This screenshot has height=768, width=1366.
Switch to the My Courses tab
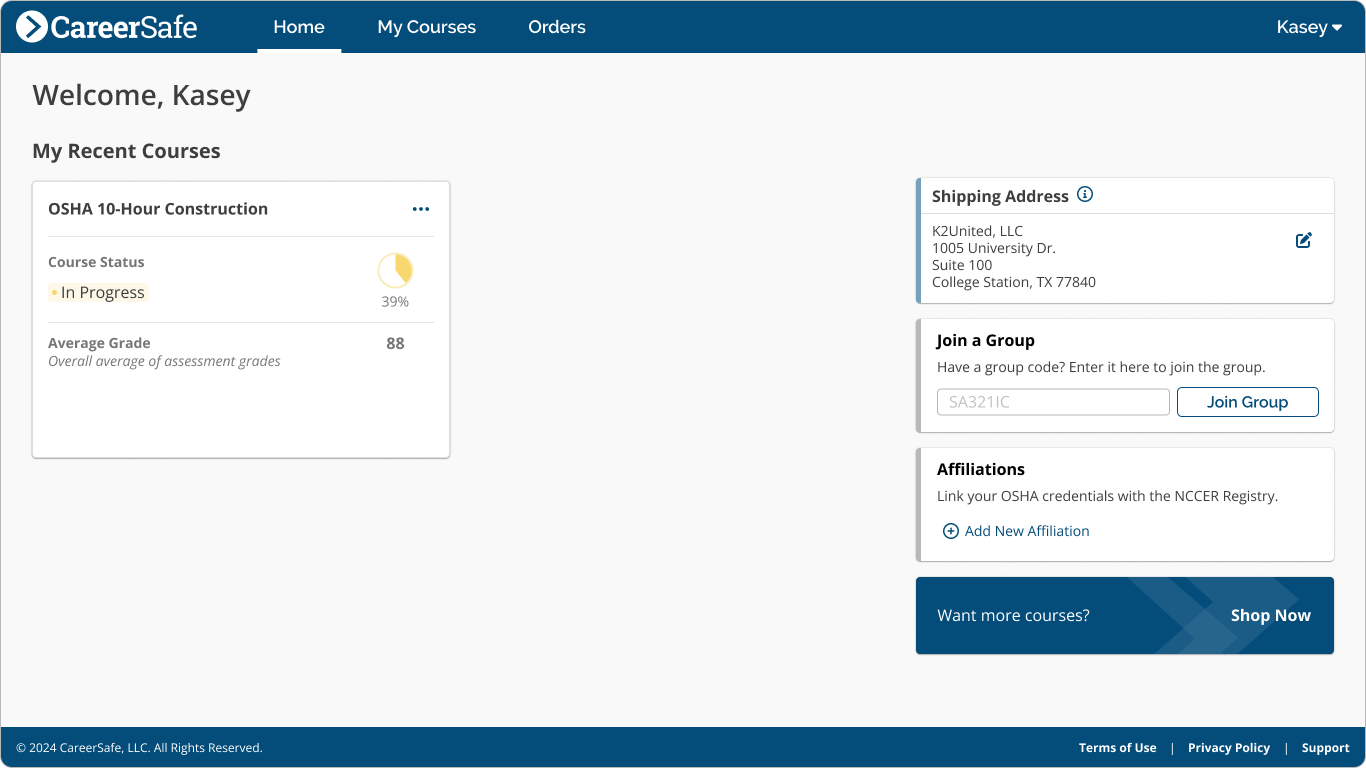coord(426,27)
